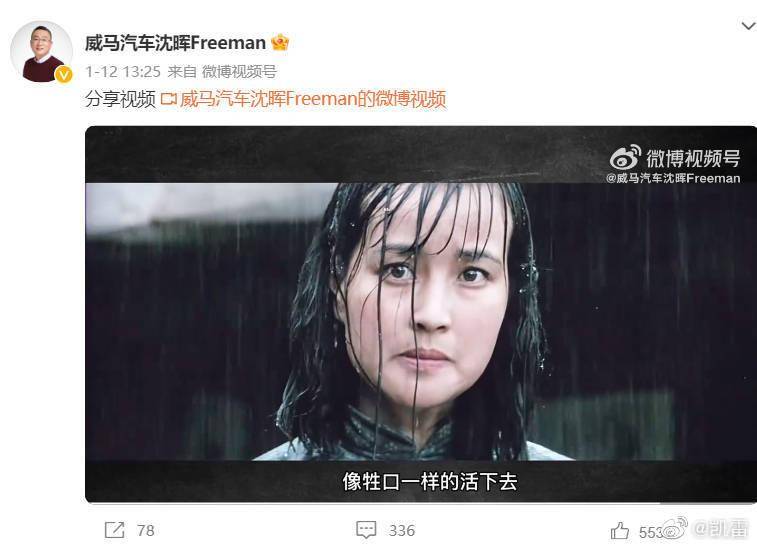Expand the post options chevron menu
This screenshot has width=757, height=548.
749,25
